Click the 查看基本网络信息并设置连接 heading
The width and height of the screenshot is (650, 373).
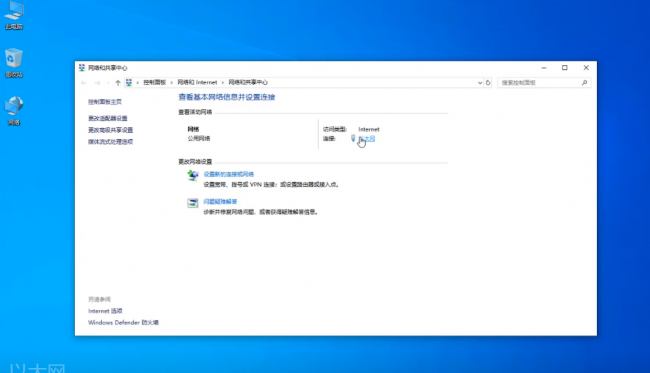(x=227, y=97)
